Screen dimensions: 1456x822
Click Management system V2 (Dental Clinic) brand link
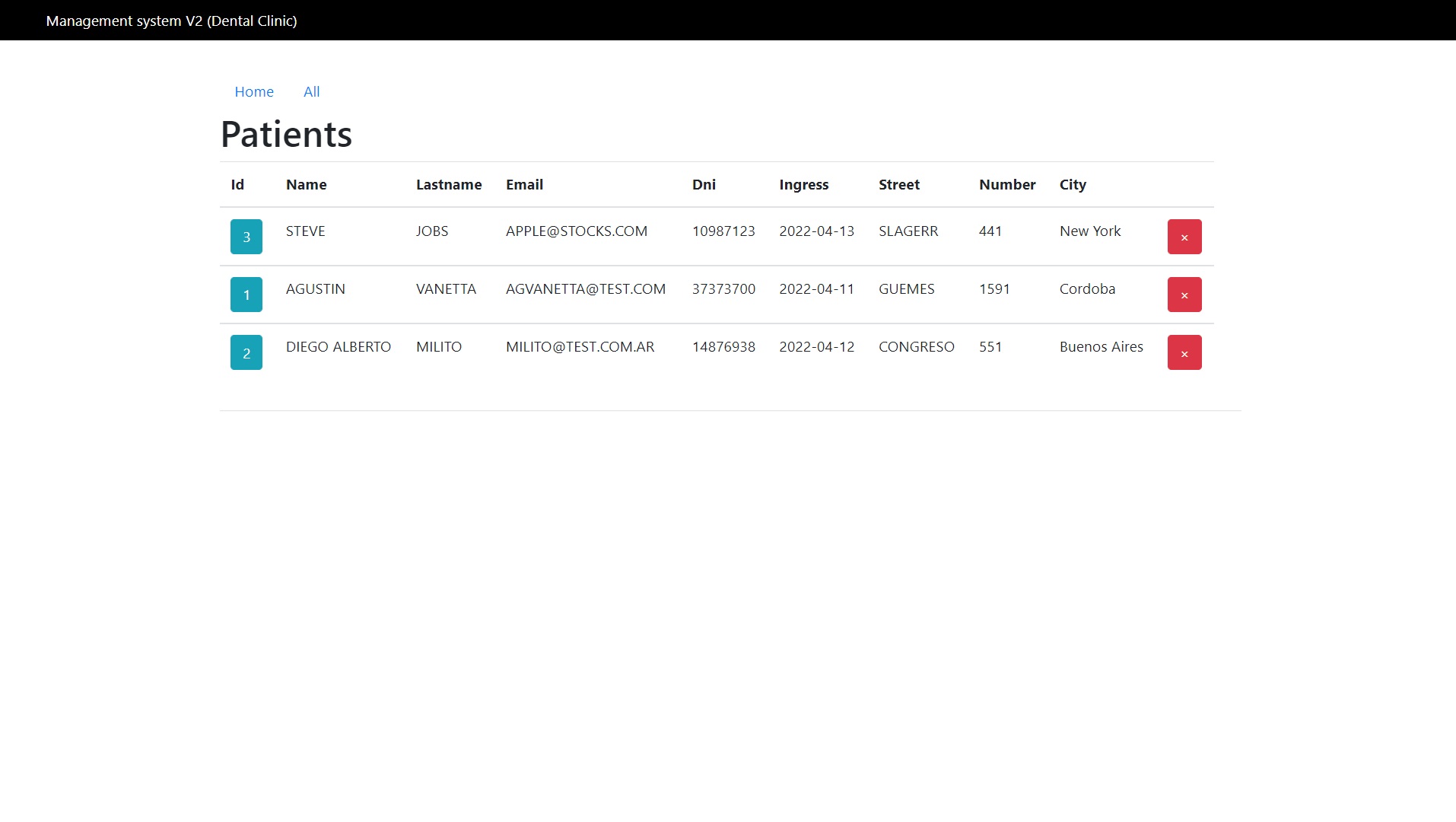coord(171,21)
